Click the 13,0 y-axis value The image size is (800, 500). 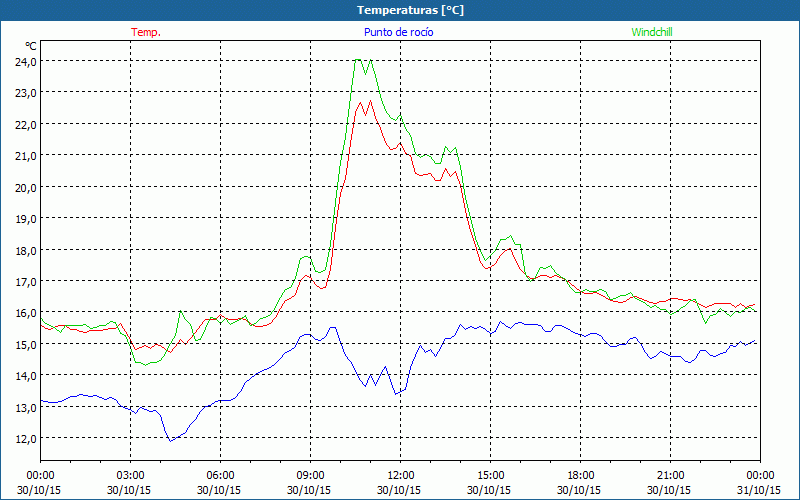27,408
